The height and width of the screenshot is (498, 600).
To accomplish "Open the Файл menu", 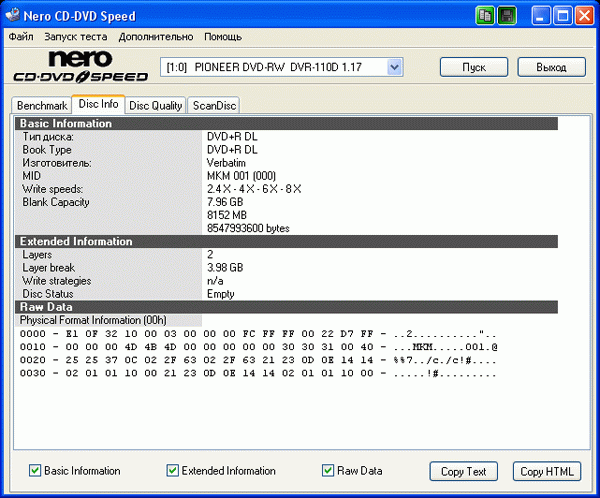I will click(21, 37).
